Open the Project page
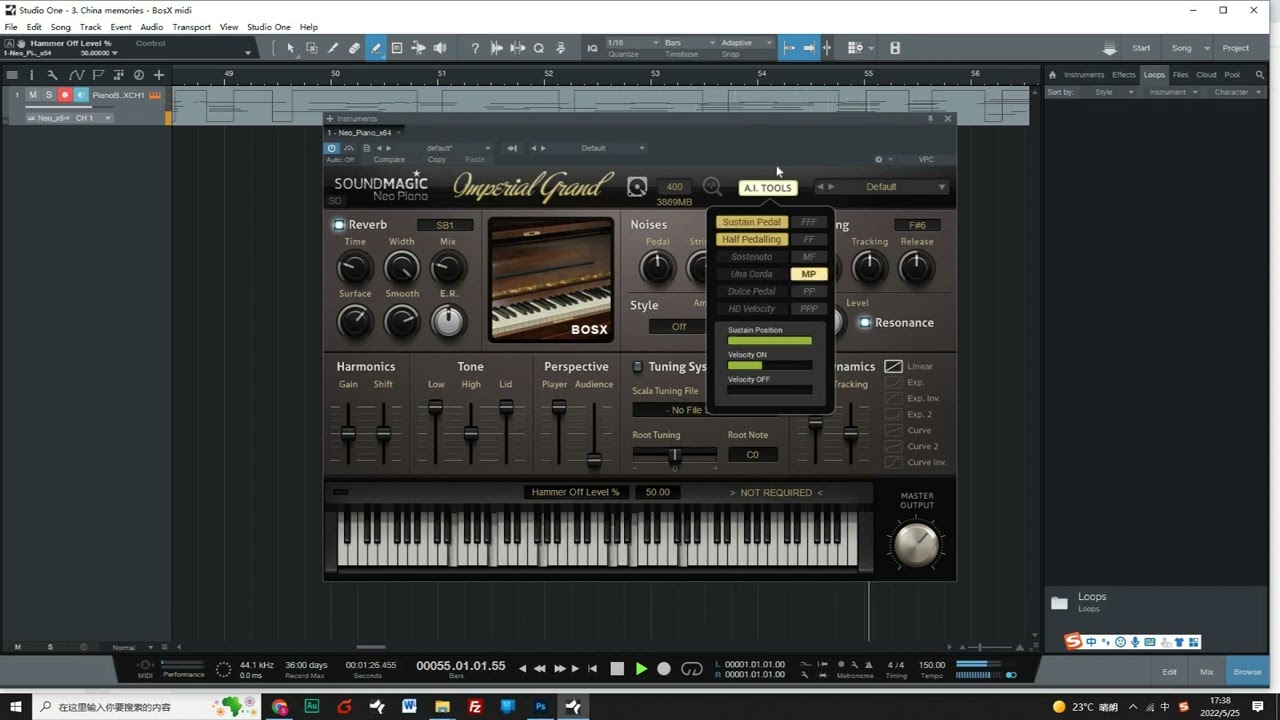Viewport: 1280px width, 720px height. pyautogui.click(x=1236, y=48)
